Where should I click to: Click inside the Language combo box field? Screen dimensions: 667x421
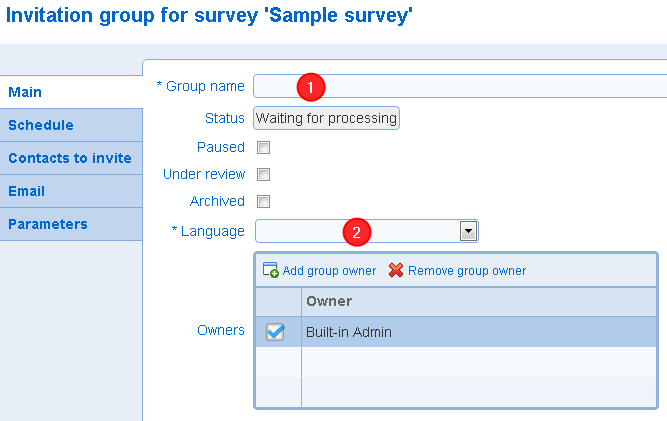point(358,231)
